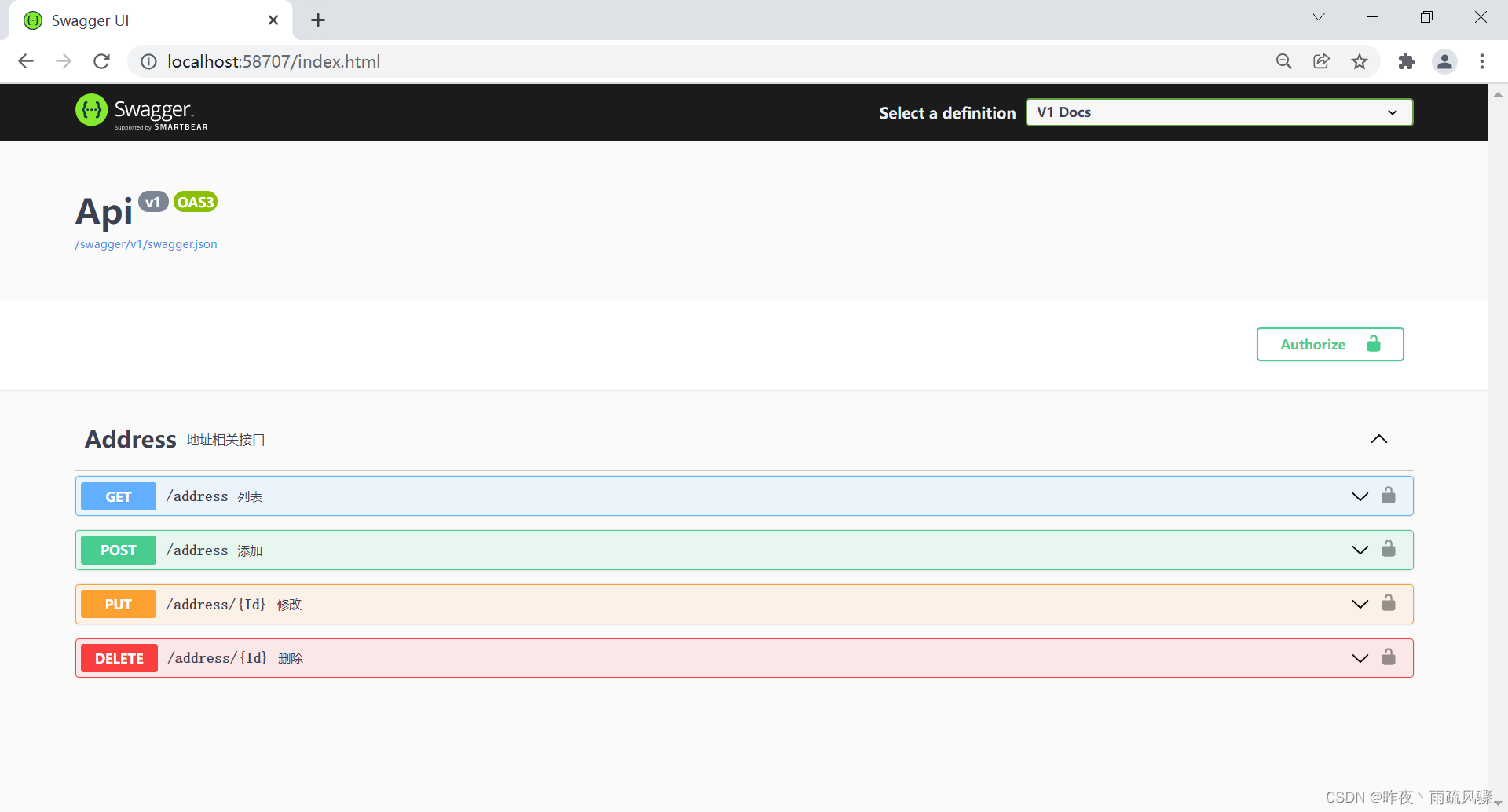Expand the DELETE /address/{Id} operation chevron
Viewport: 1508px width, 812px height.
[1360, 658]
